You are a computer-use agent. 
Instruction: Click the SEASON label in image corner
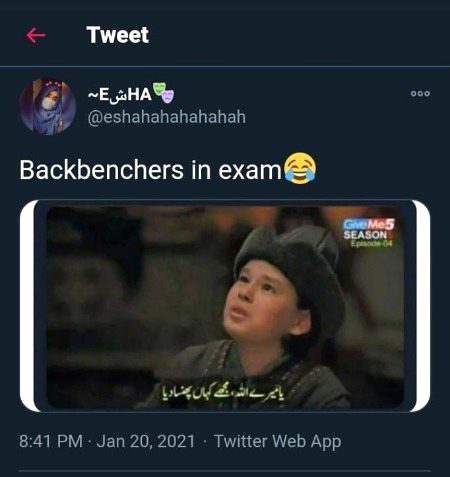(x=366, y=235)
